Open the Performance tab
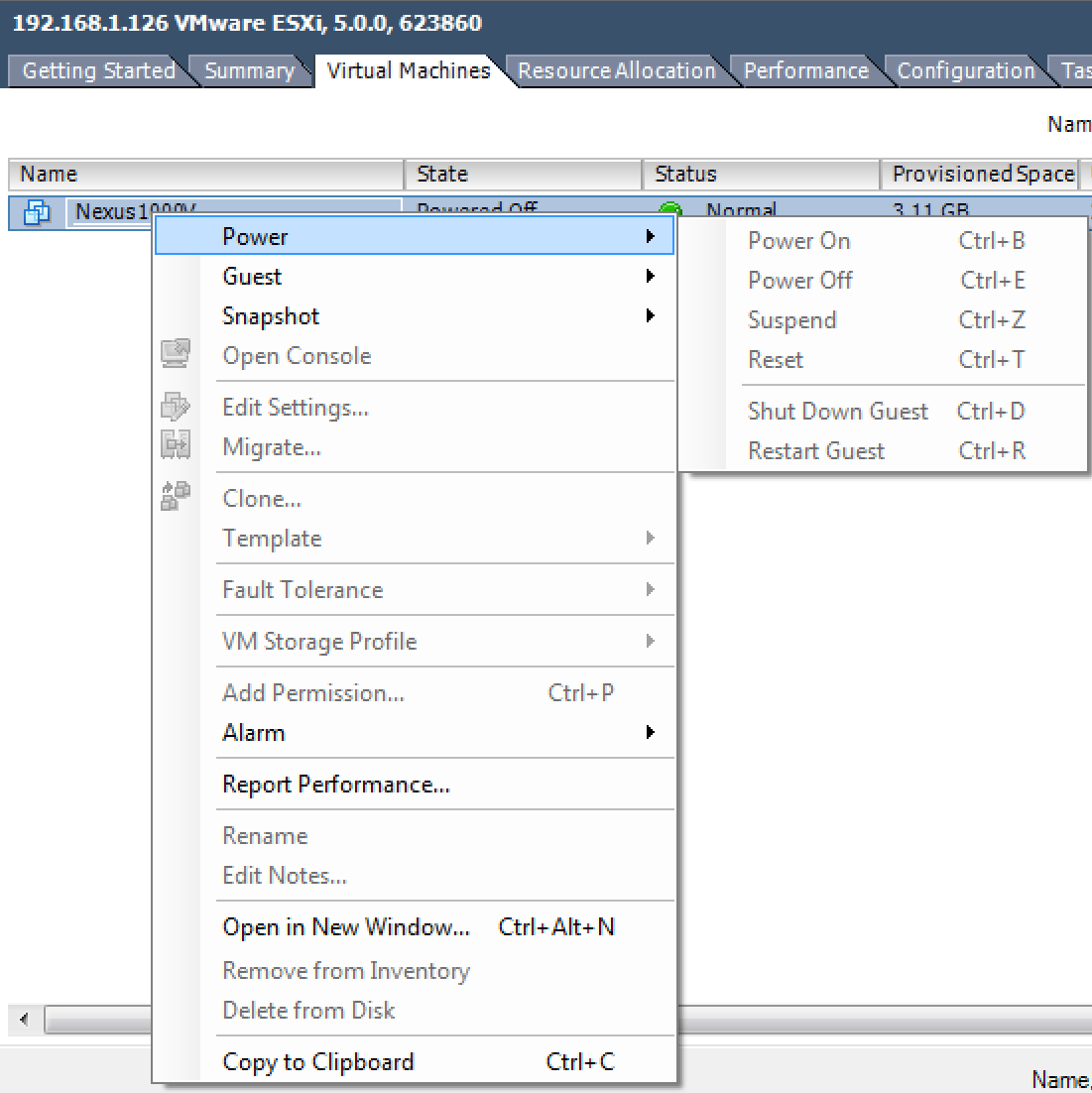 (x=806, y=71)
